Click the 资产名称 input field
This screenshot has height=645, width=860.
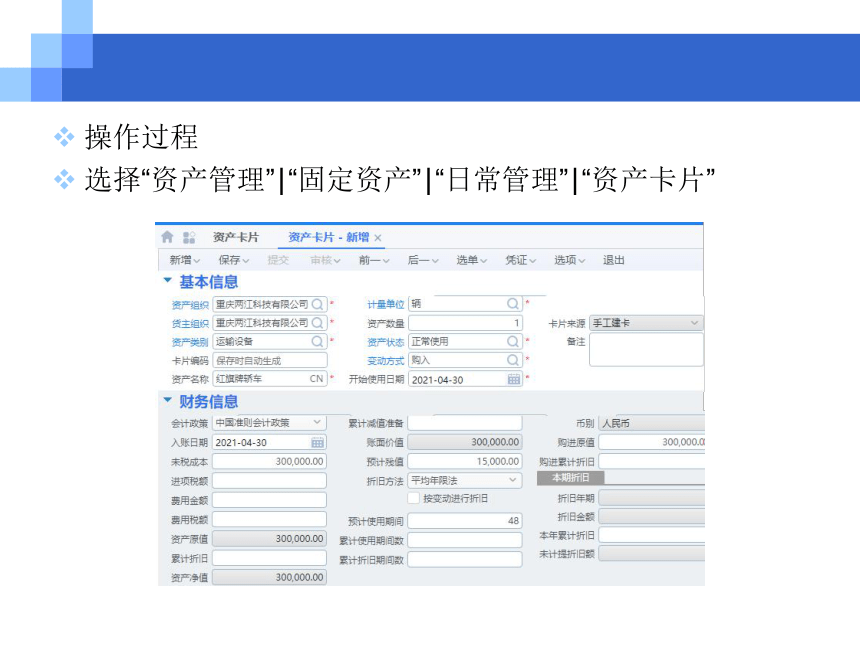point(270,378)
